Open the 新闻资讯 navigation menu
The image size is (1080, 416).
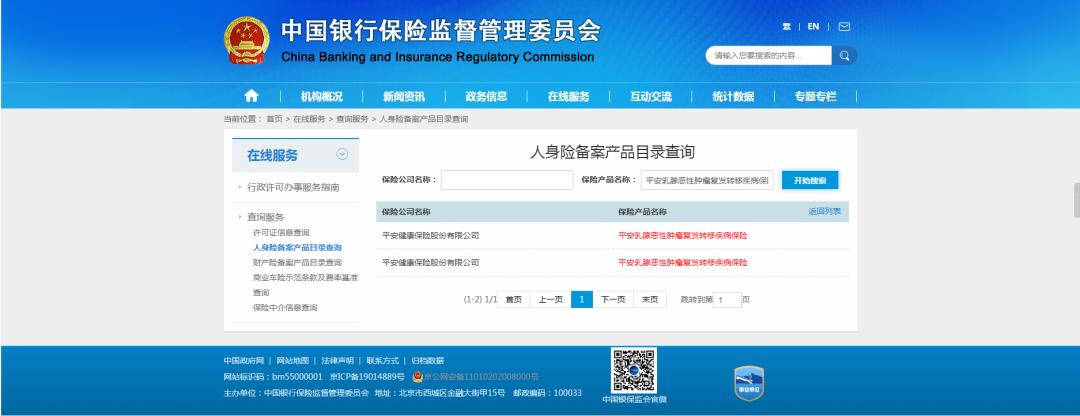pos(403,96)
